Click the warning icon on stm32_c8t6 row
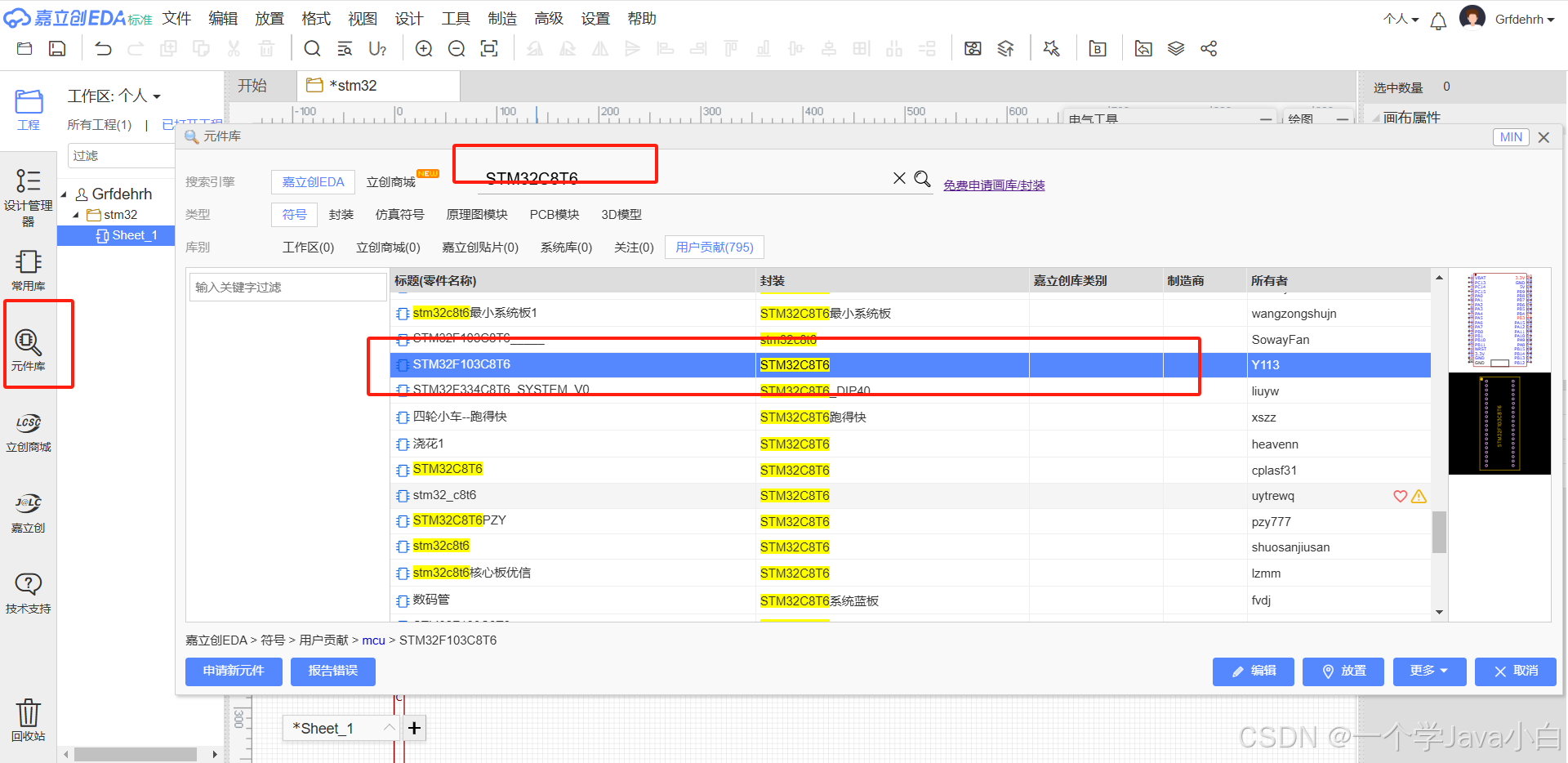This screenshot has height=763, width=1568. tap(1419, 496)
